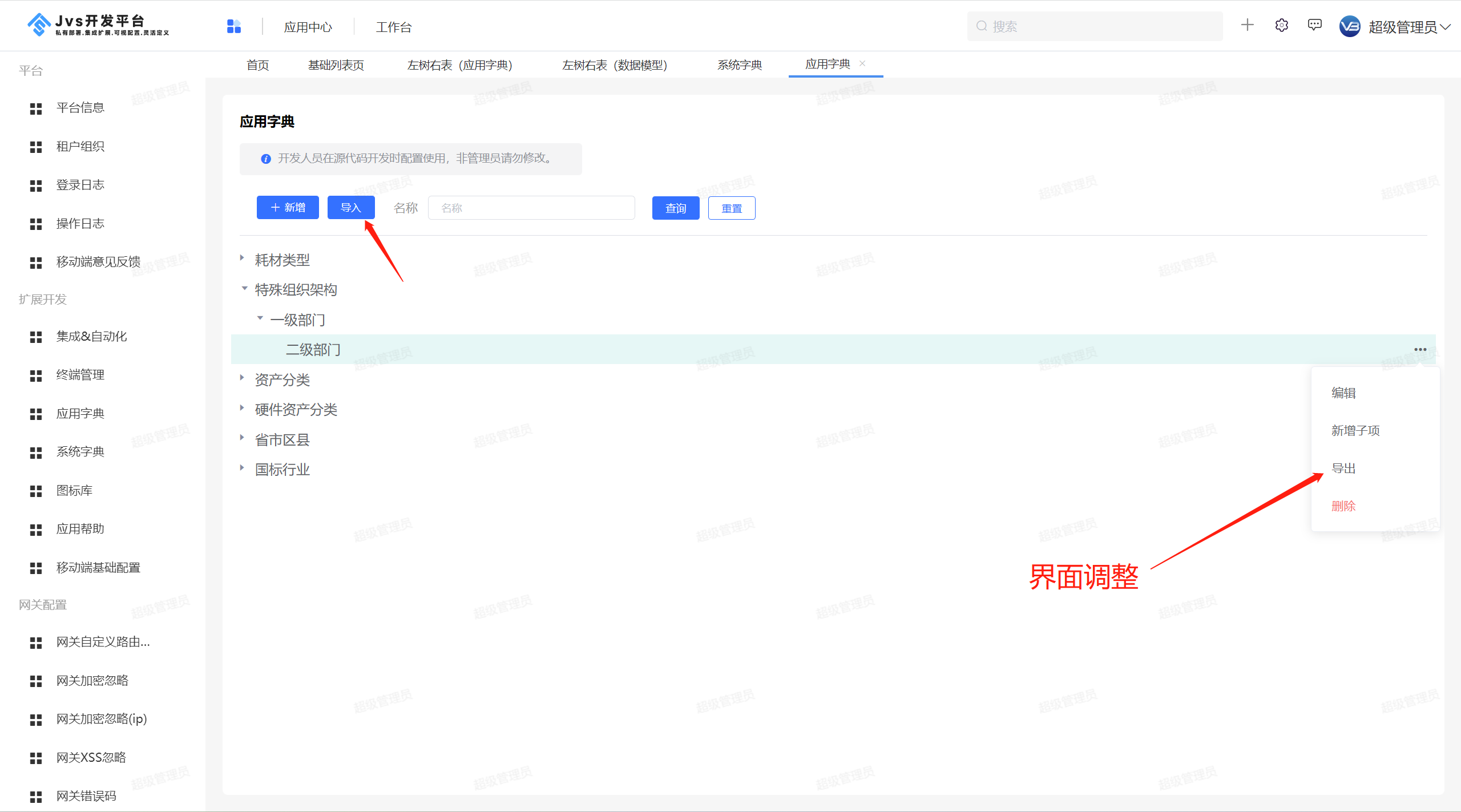This screenshot has height=812, width=1461.
Task: Switch to the 基础列表页 tab
Action: (336, 65)
